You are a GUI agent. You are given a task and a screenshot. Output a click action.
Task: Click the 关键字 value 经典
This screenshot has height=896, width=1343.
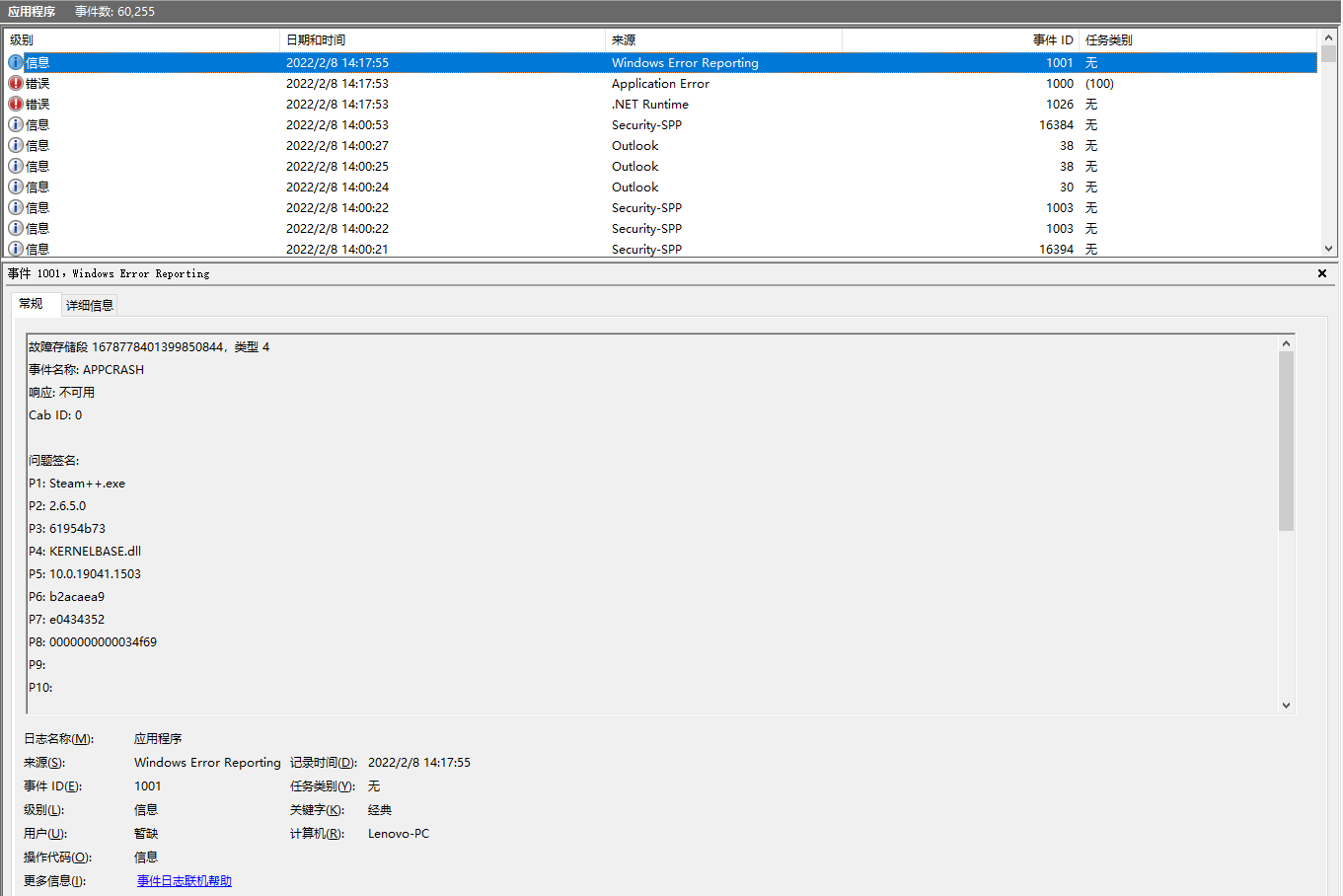pyautogui.click(x=380, y=810)
